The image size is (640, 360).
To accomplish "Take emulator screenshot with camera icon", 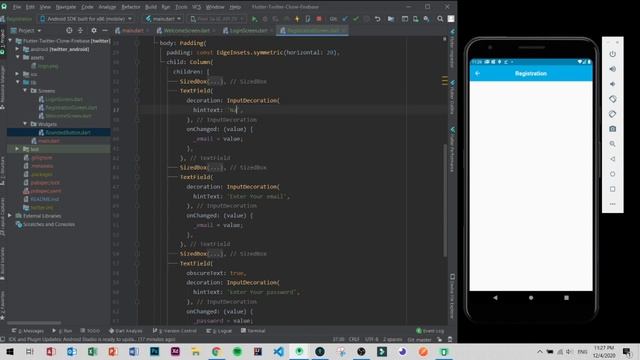I will point(612,129).
